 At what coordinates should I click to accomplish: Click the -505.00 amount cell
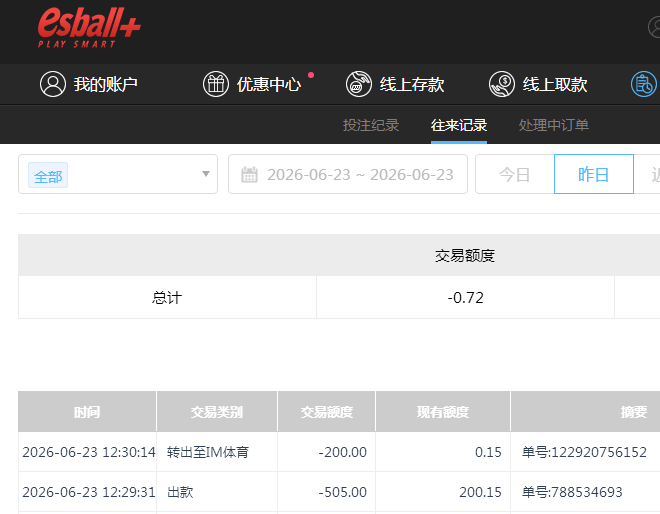point(343,492)
